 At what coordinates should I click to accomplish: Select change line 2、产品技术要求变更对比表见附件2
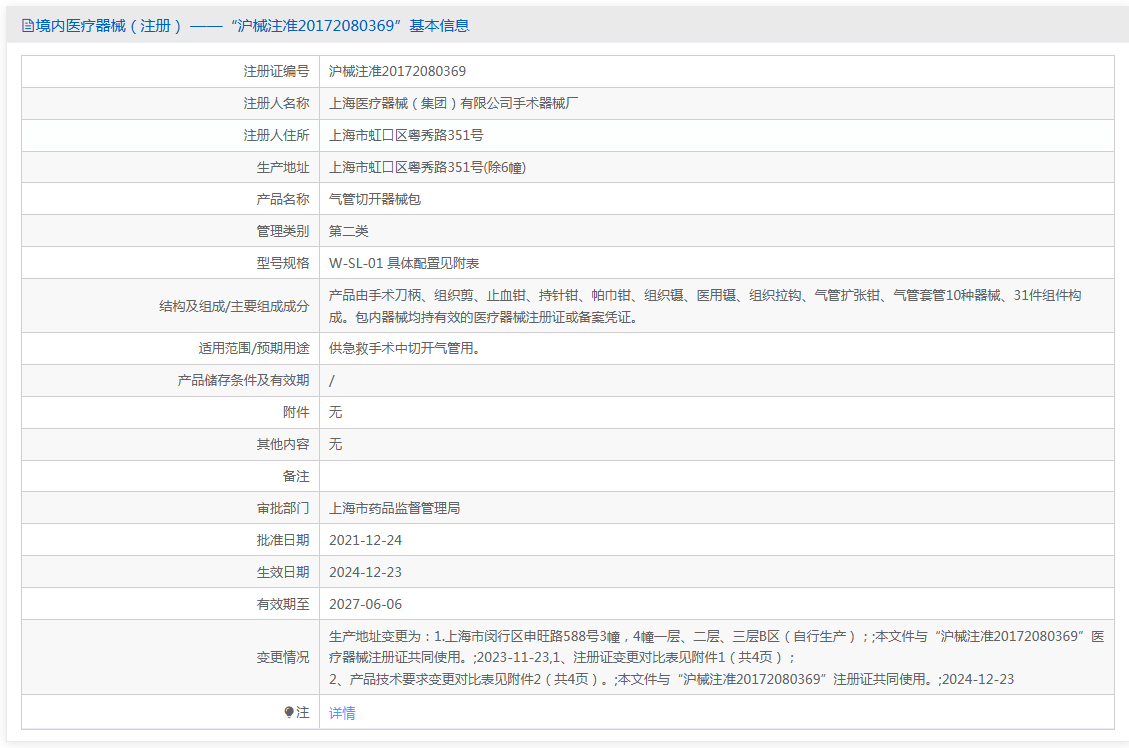(671, 679)
